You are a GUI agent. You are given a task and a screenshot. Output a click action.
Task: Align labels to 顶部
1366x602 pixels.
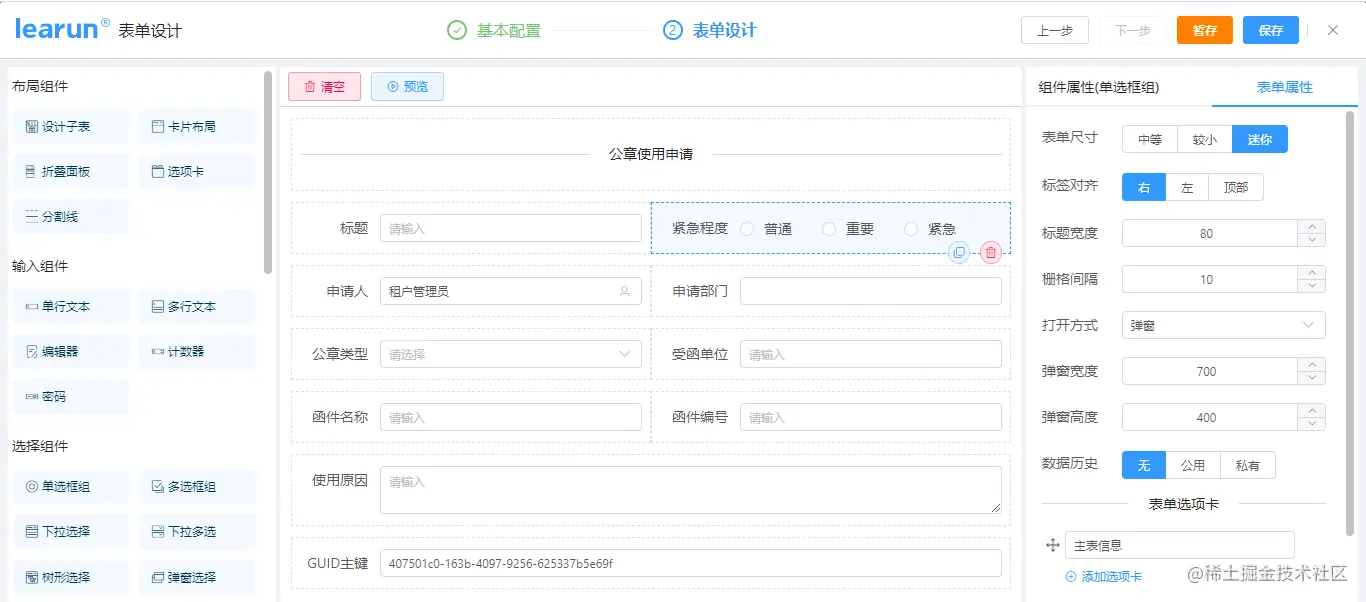click(1236, 187)
